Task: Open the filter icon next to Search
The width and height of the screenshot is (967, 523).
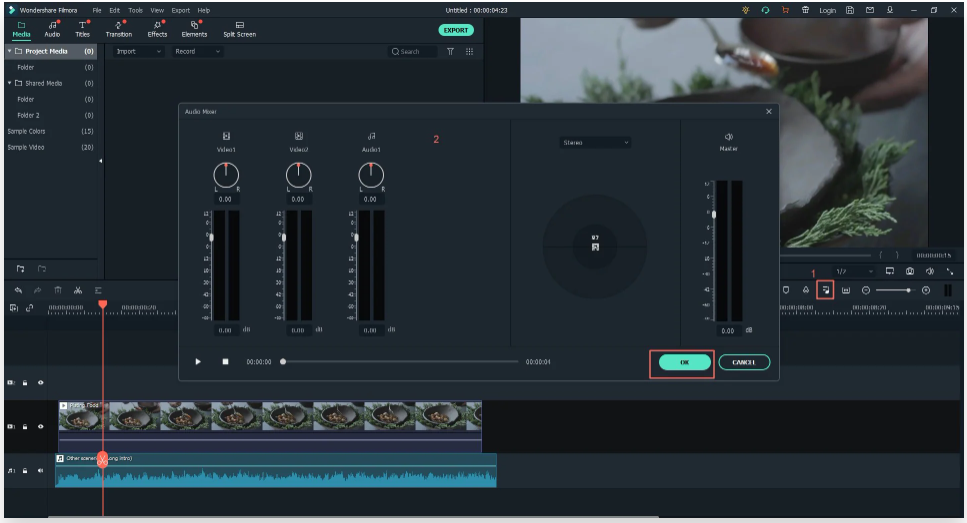Action: (x=450, y=51)
